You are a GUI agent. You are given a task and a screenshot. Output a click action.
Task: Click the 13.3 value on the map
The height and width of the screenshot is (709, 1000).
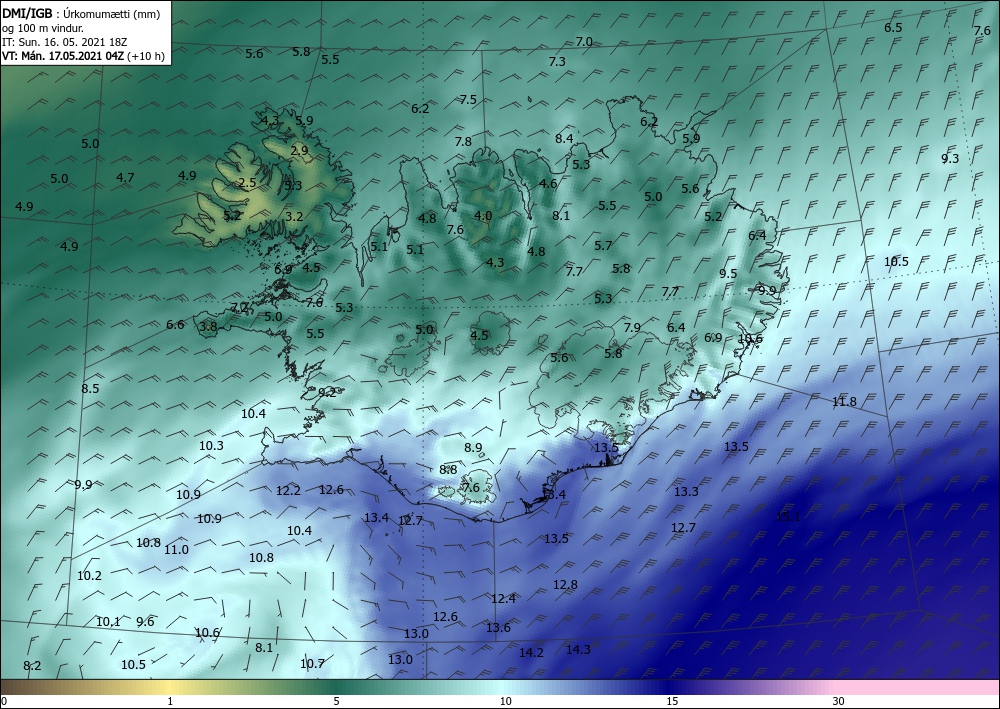[686, 492]
